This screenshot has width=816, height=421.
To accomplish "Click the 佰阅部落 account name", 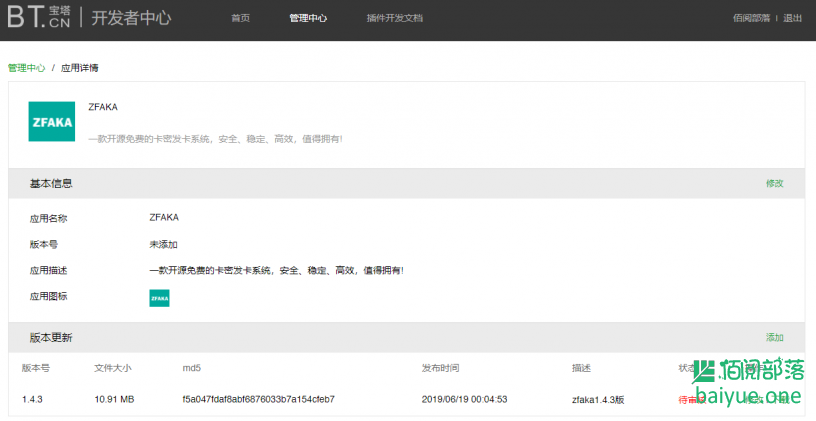I will [751, 18].
